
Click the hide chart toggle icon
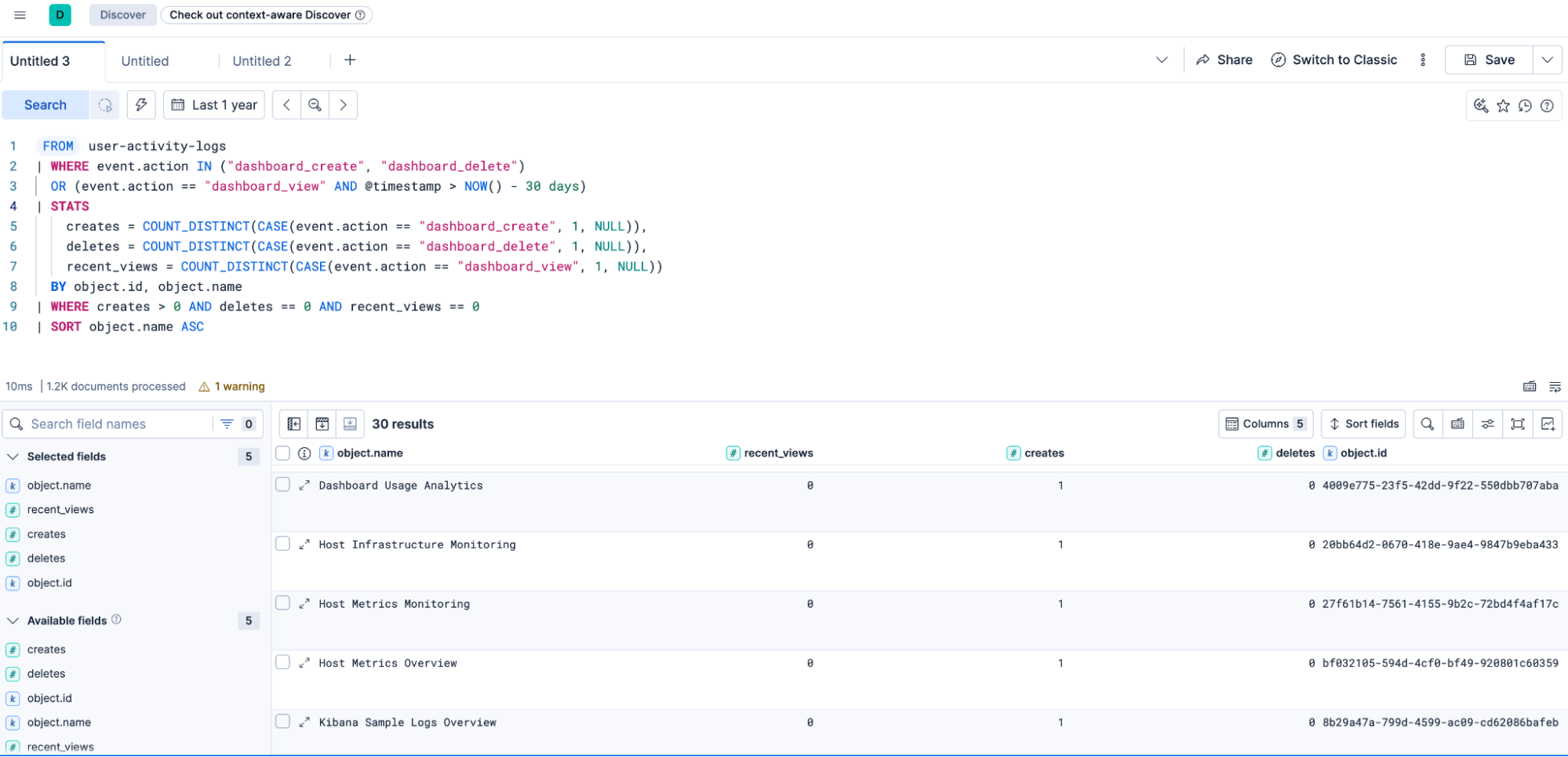coord(322,424)
